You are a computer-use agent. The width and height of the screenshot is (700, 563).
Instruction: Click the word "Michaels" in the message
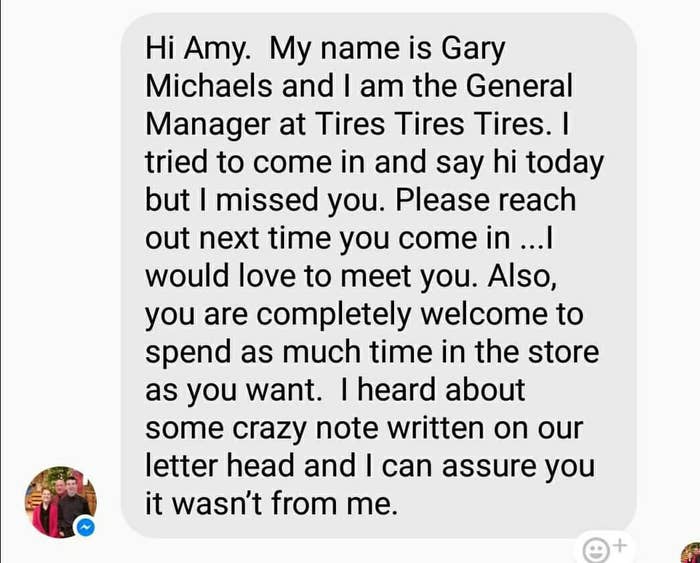tap(209, 86)
